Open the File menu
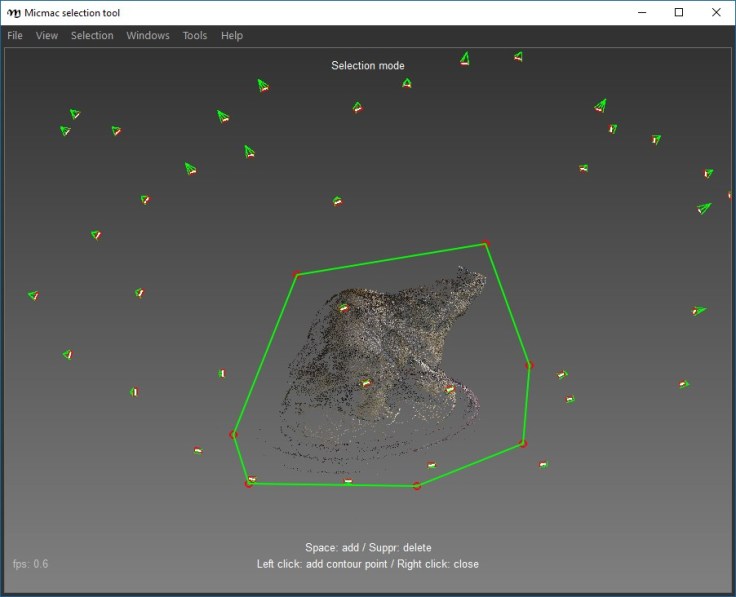Image resolution: width=736 pixels, height=597 pixels. coord(15,36)
